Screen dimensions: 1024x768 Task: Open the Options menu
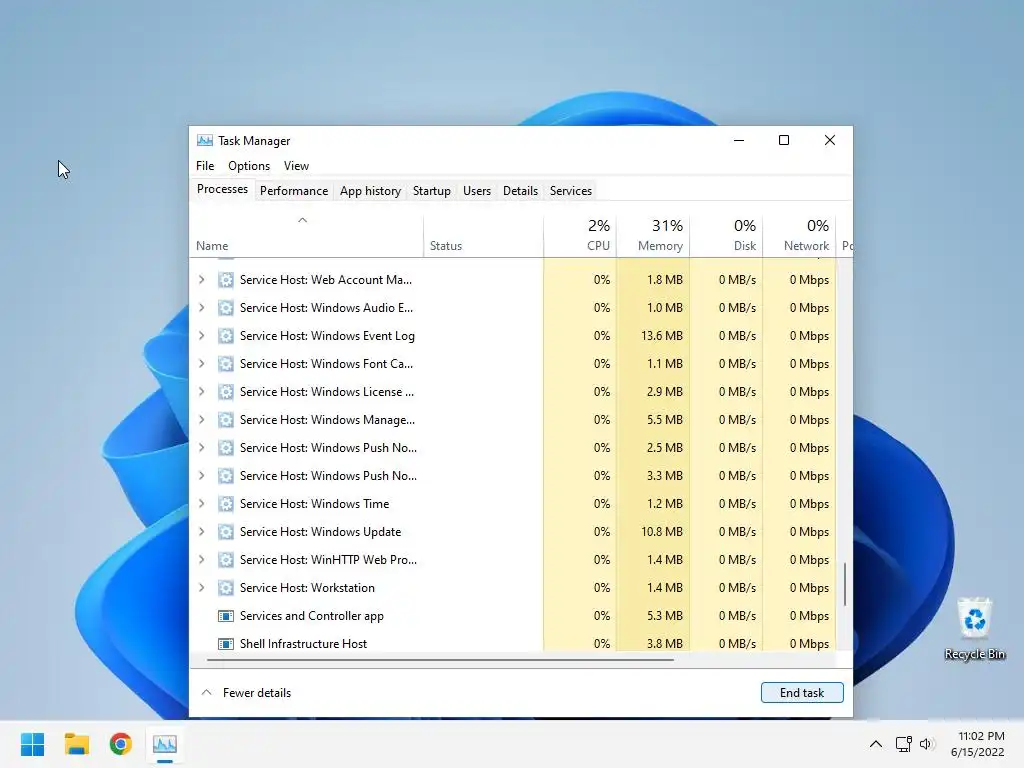point(249,166)
